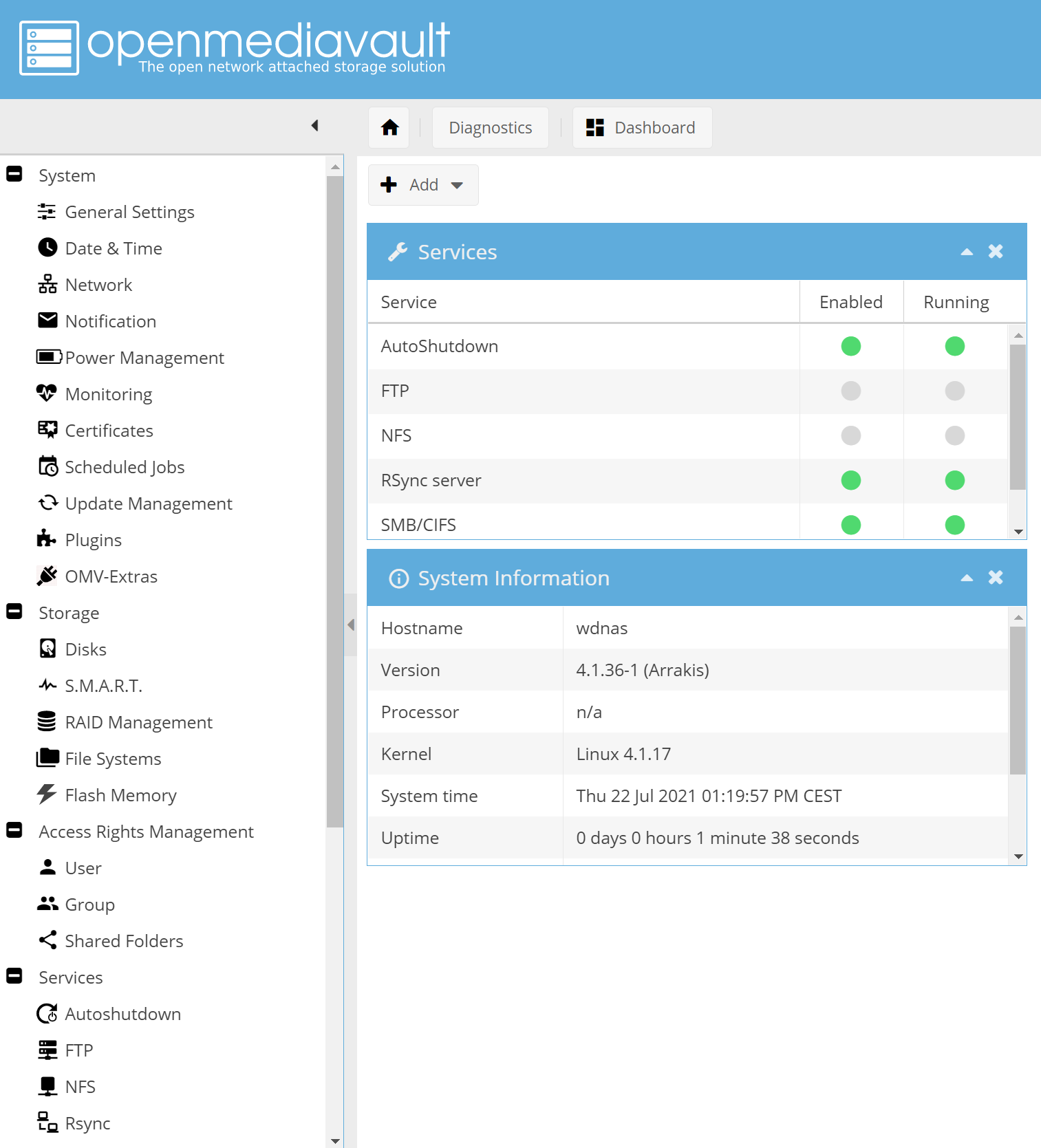Click the sidebar scrollbar down arrow
The width and height of the screenshot is (1041, 1148).
pyautogui.click(x=335, y=1141)
